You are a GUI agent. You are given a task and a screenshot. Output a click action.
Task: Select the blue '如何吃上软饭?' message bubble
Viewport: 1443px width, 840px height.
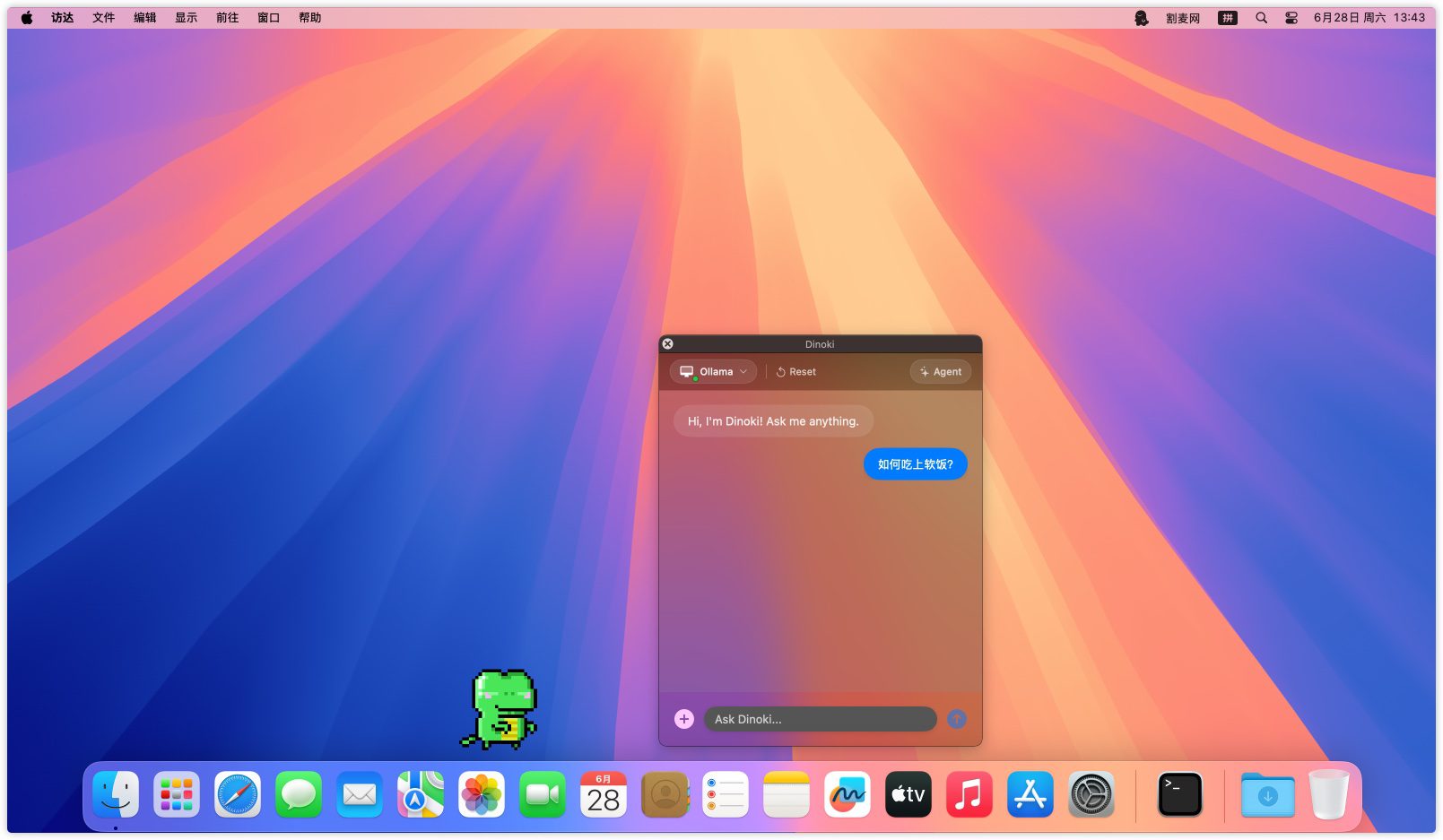click(x=916, y=464)
